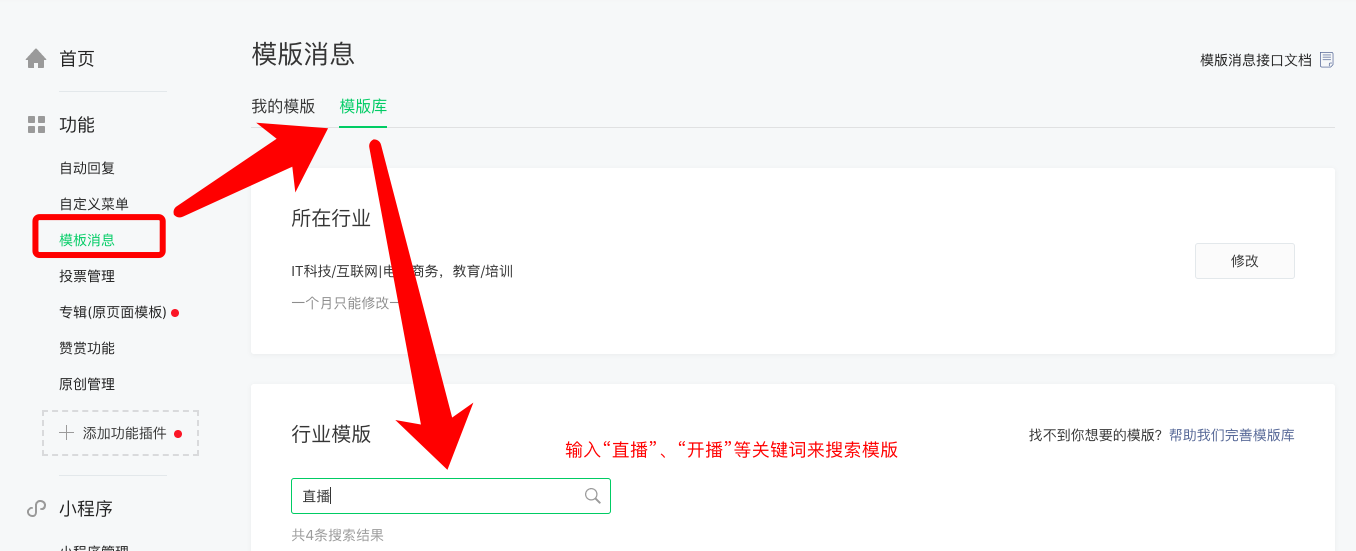
Task: Open the 模版消息接口文档 link
Action: (x=1256, y=60)
